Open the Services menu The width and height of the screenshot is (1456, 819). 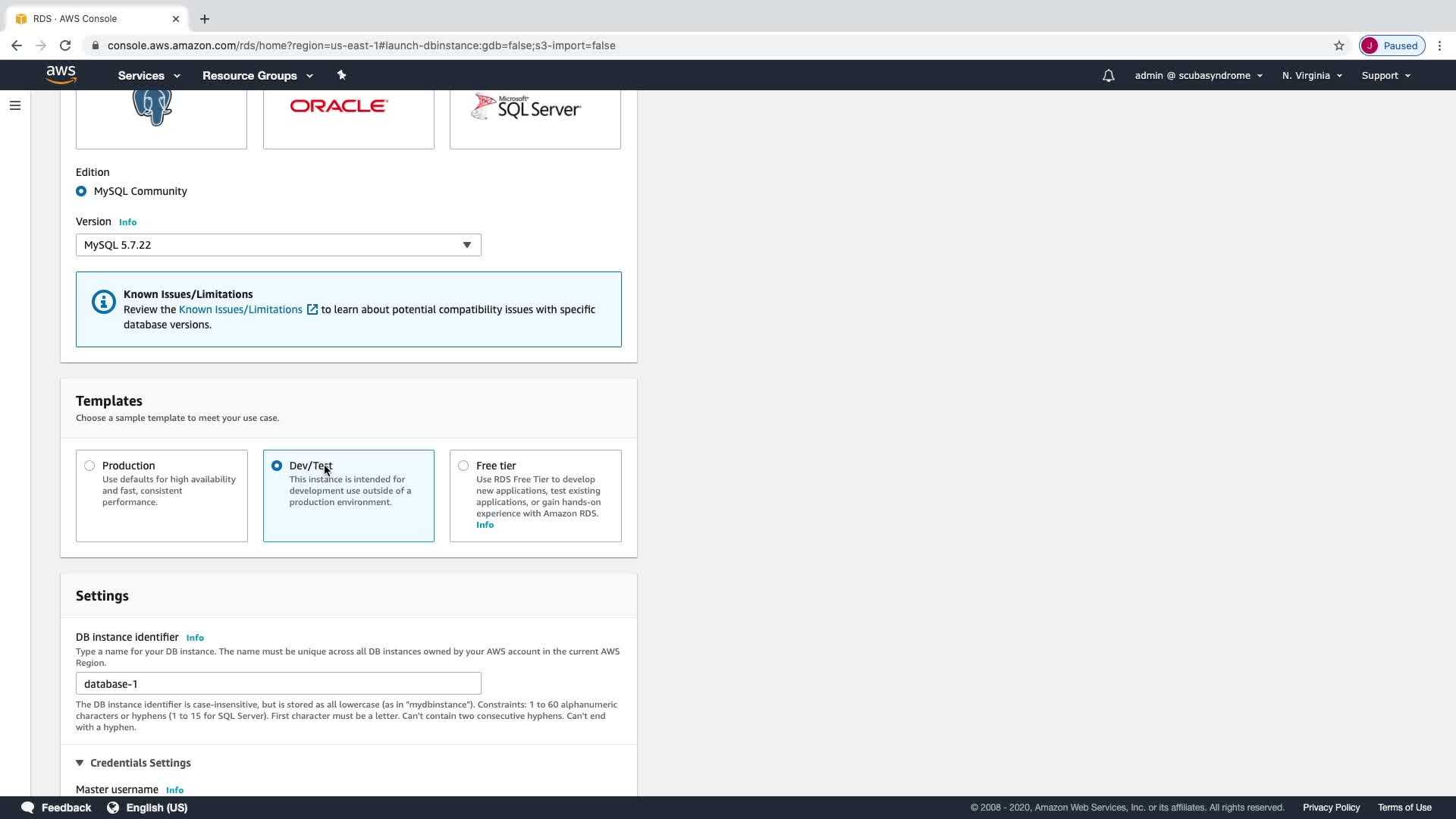click(x=149, y=76)
